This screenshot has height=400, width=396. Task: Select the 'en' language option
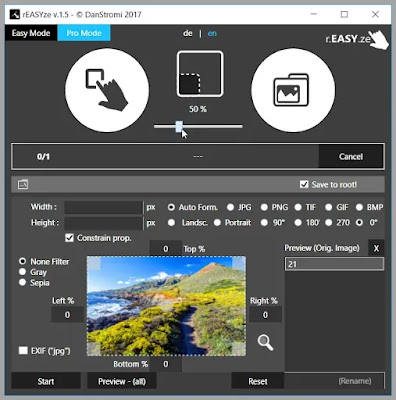212,33
